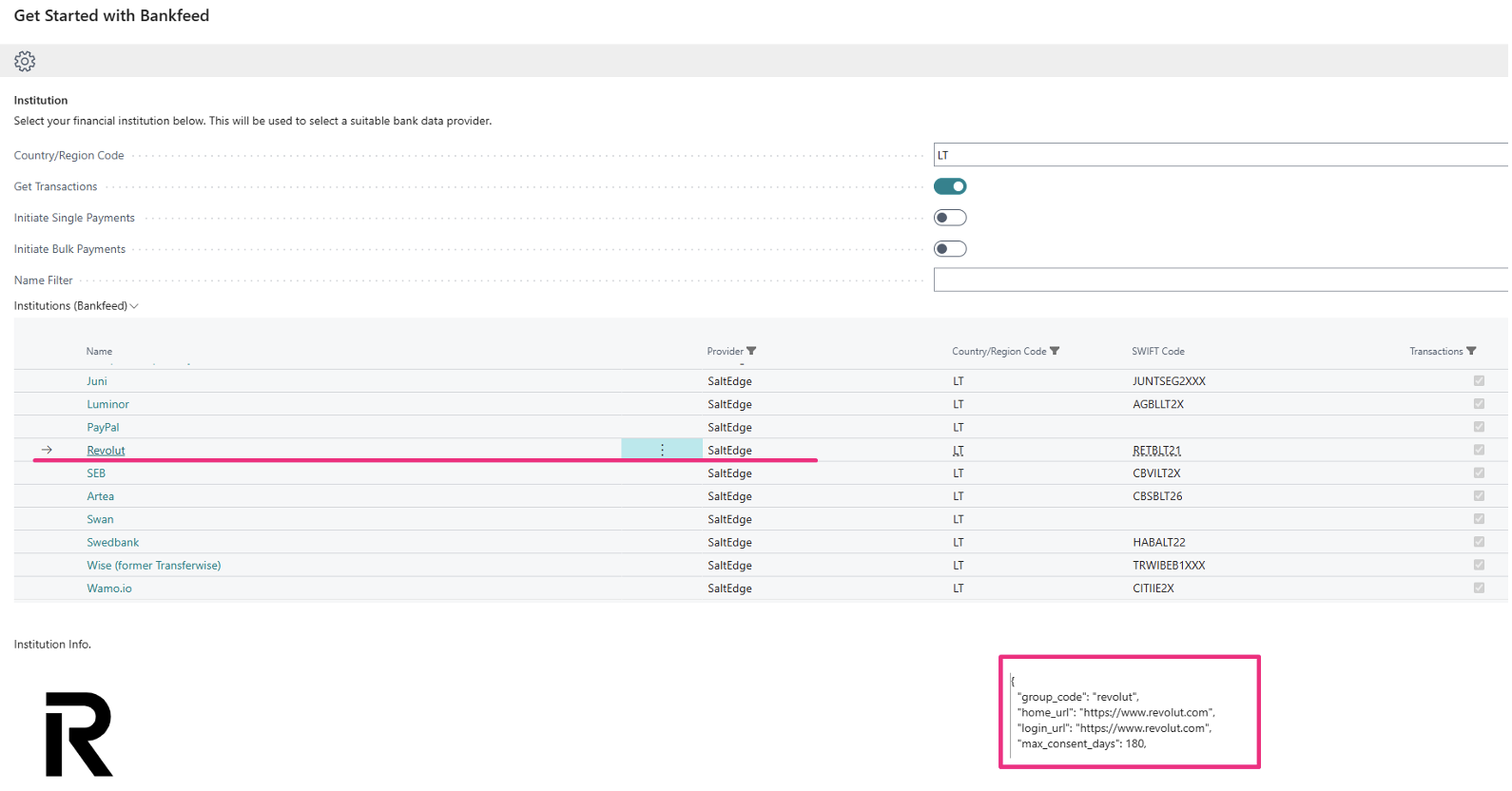
Task: Open the Luminor institution link
Action: point(107,404)
